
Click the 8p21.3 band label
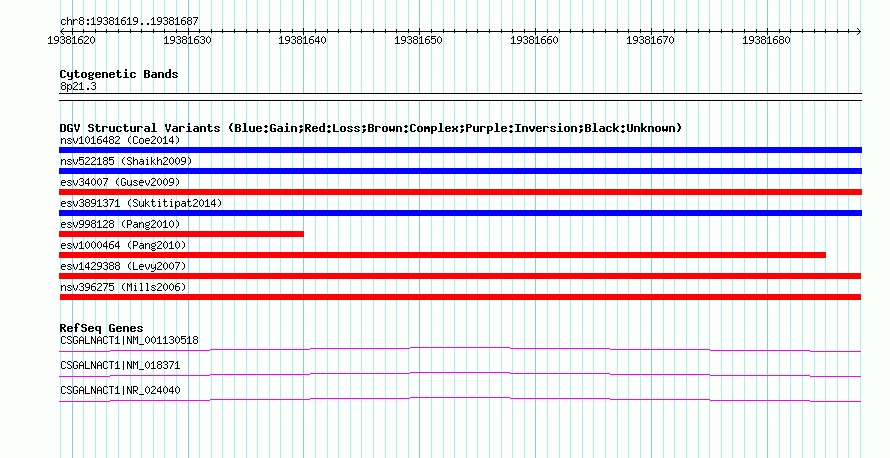[x=78, y=86]
